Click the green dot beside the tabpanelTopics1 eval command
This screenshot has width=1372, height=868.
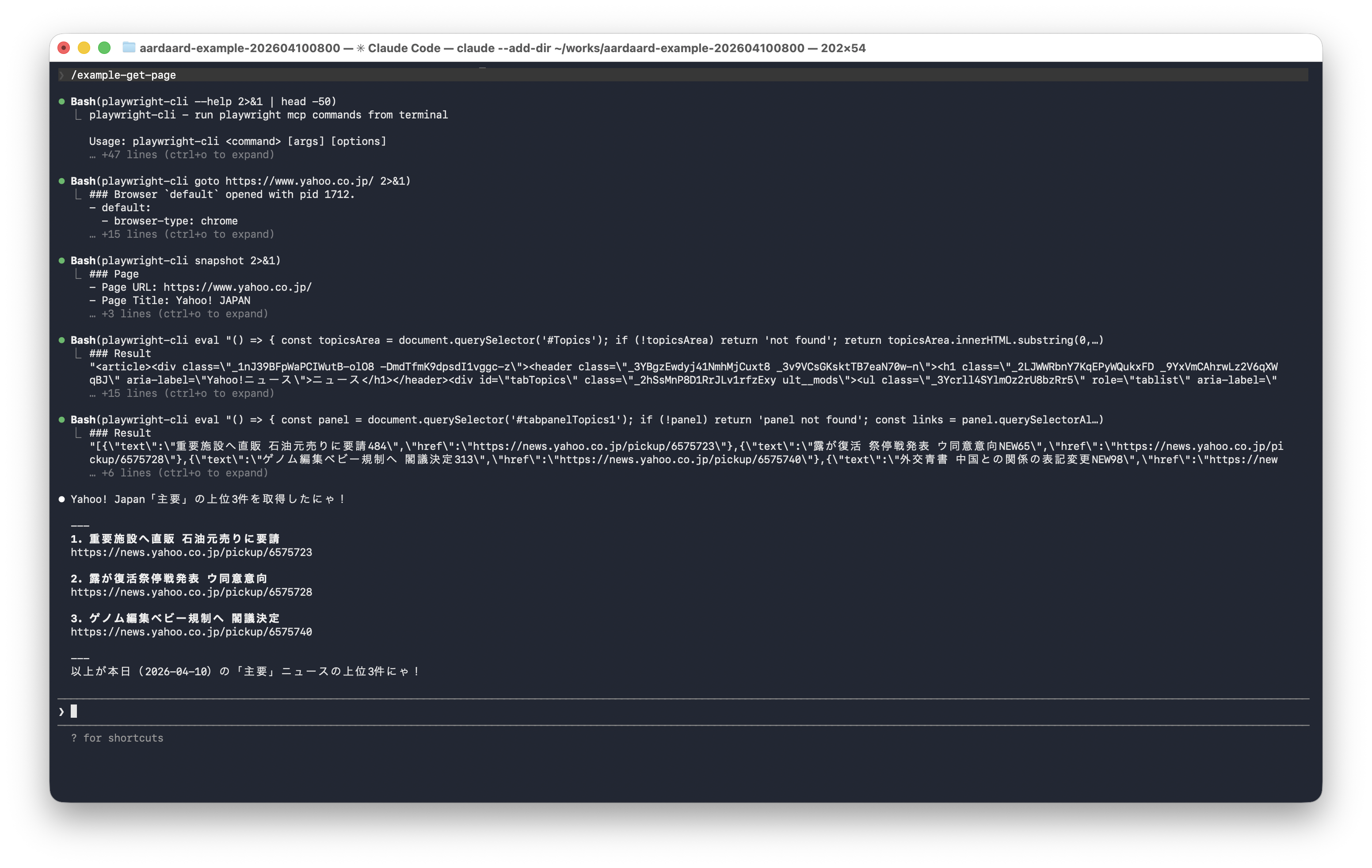(61, 420)
